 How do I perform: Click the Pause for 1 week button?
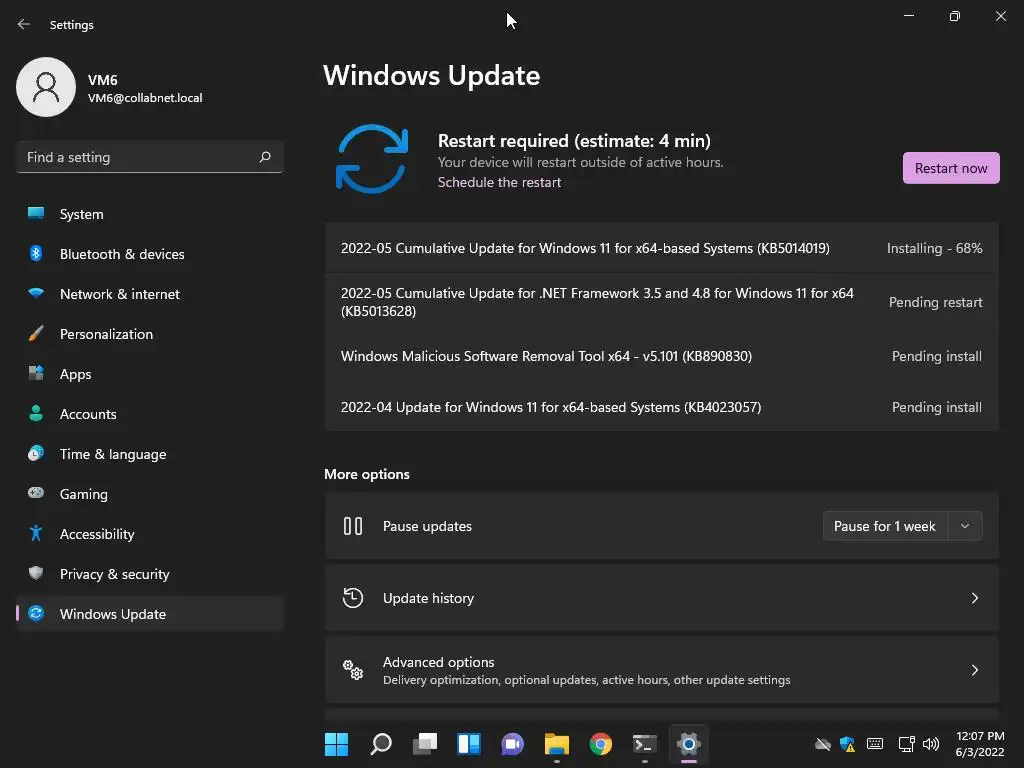pos(885,526)
